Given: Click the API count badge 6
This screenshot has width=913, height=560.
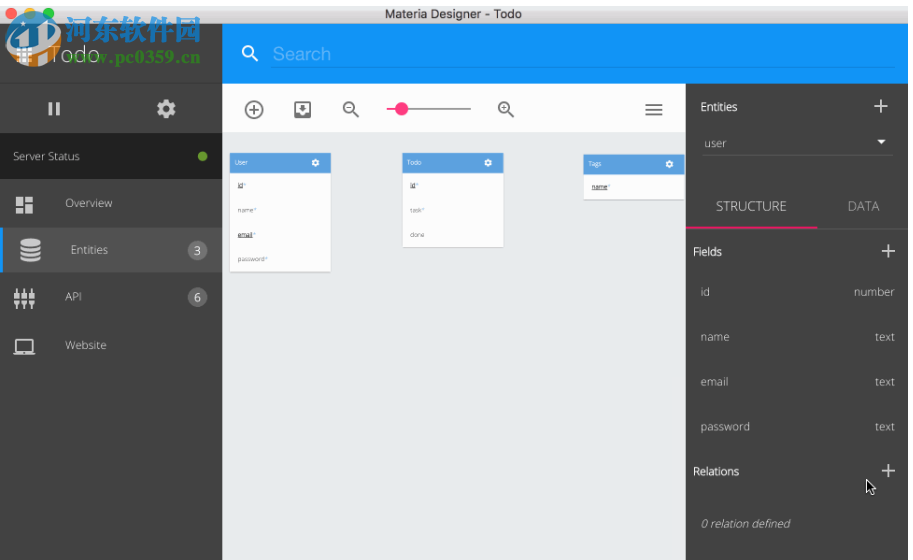Looking at the screenshot, I should [x=197, y=297].
